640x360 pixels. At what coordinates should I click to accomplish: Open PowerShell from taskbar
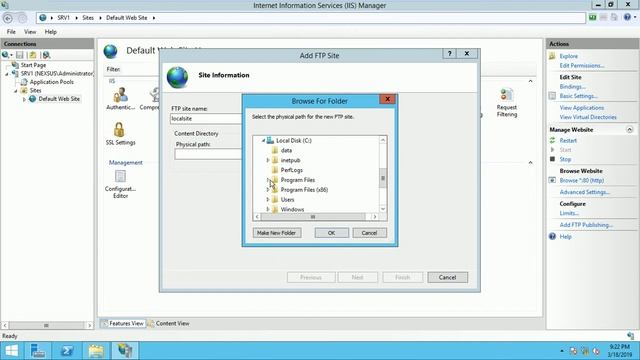pyautogui.click(x=67, y=351)
